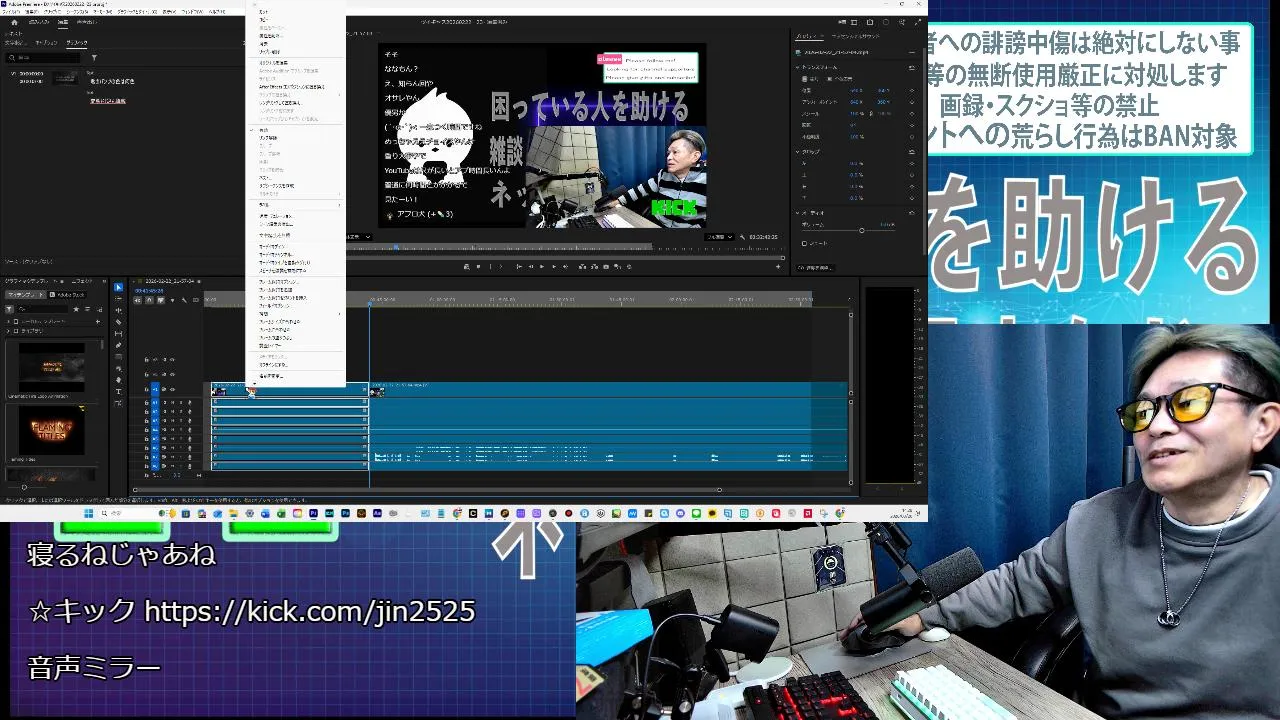Open the Workspaces menu icon
The height and width of the screenshot is (720, 1280).
tap(854, 22)
